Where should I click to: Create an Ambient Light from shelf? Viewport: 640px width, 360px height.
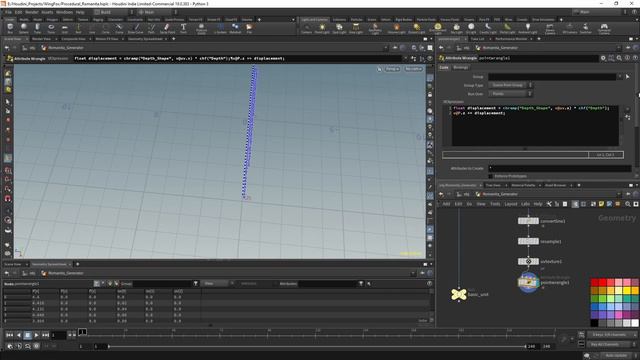[x=527, y=28]
